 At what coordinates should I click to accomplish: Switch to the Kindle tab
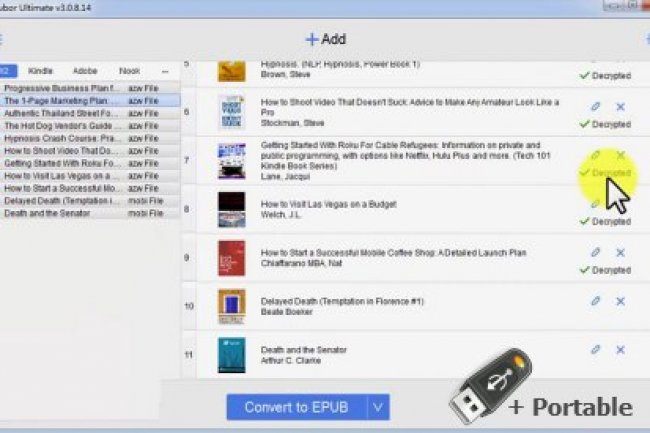pyautogui.click(x=41, y=72)
